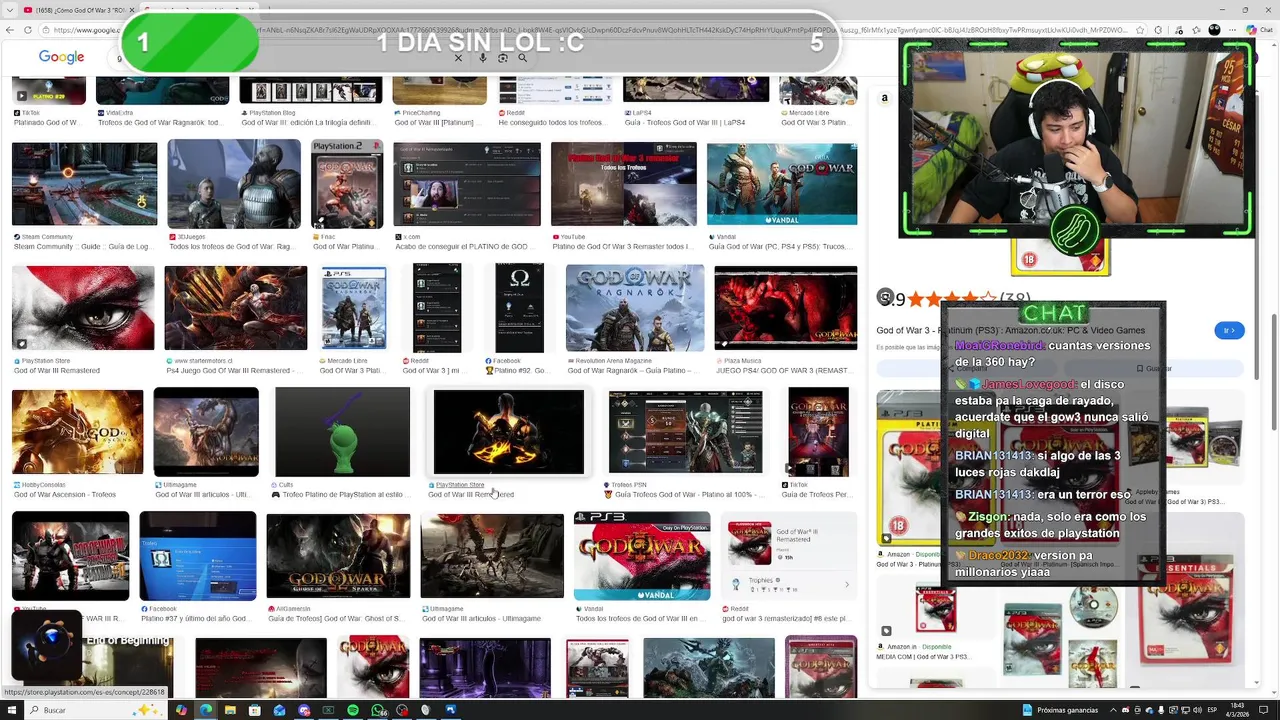Open Mercado Libre PS5 God of War thumbnail
Image resolution: width=1280 pixels, height=720 pixels.
point(353,308)
